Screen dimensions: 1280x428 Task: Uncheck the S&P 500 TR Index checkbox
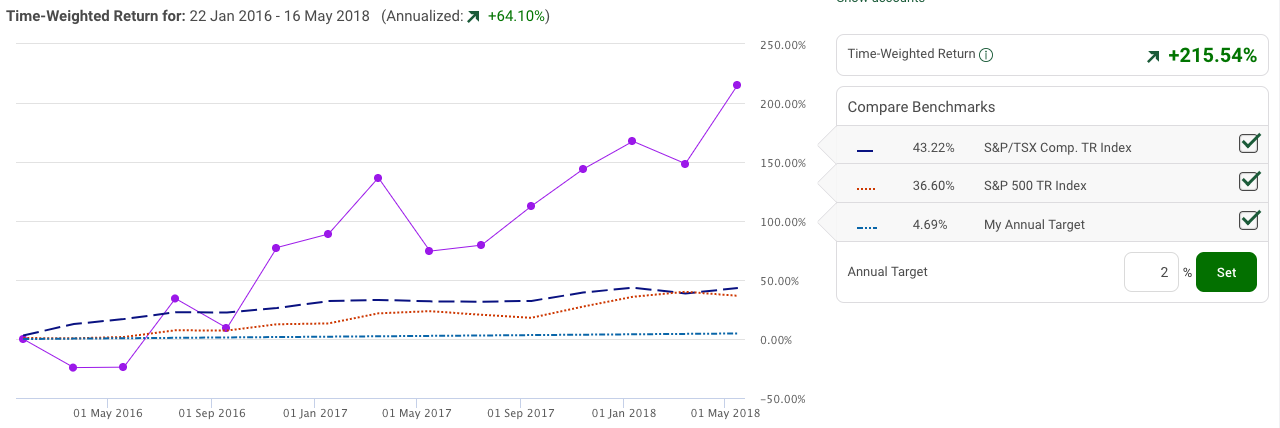coord(1249,181)
